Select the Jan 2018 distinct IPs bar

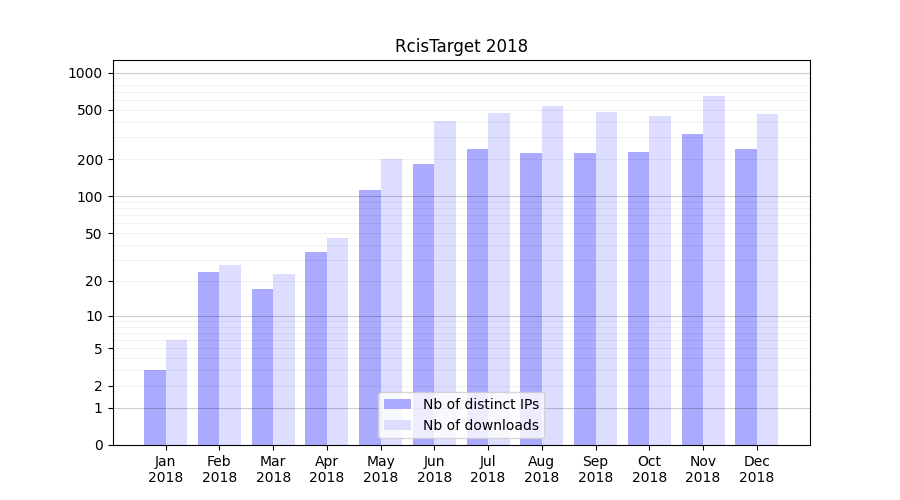point(155,408)
